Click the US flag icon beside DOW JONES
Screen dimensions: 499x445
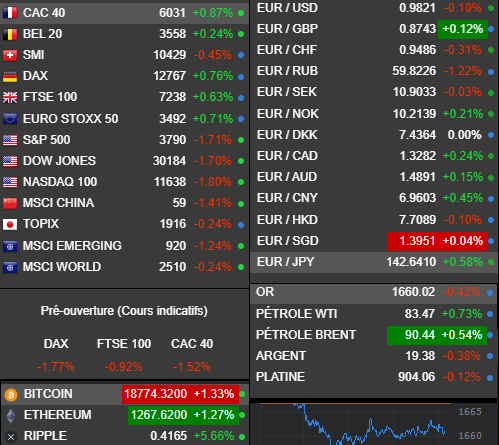[10, 161]
